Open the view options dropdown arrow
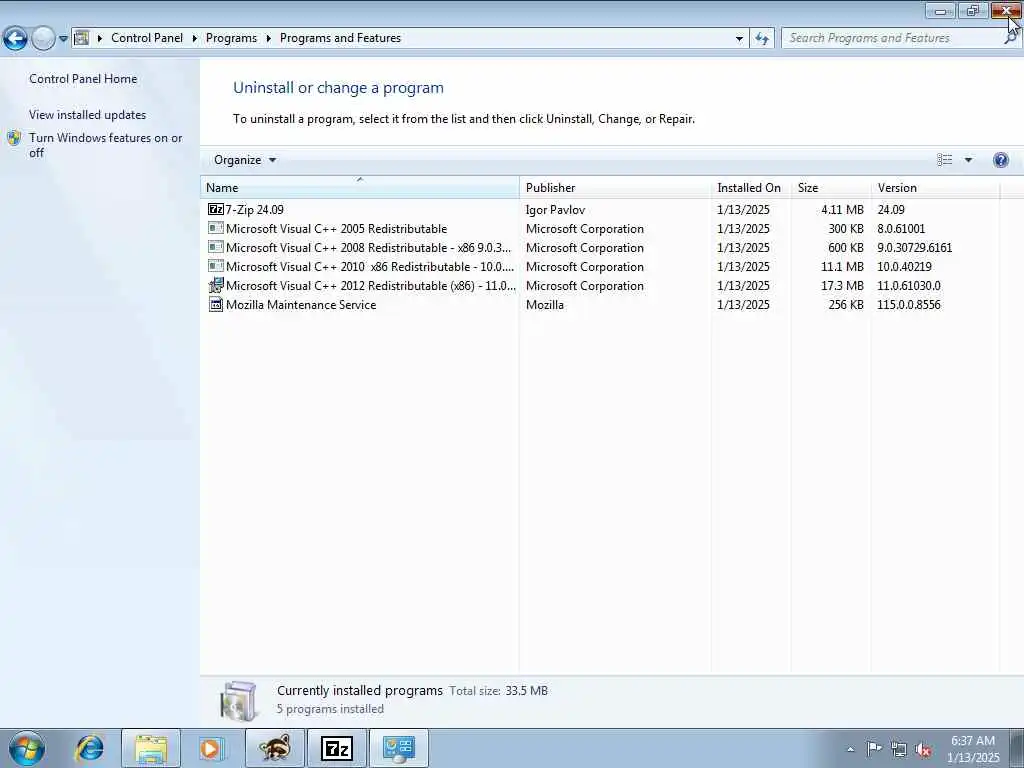Screen dimensions: 1024x768 968,160
